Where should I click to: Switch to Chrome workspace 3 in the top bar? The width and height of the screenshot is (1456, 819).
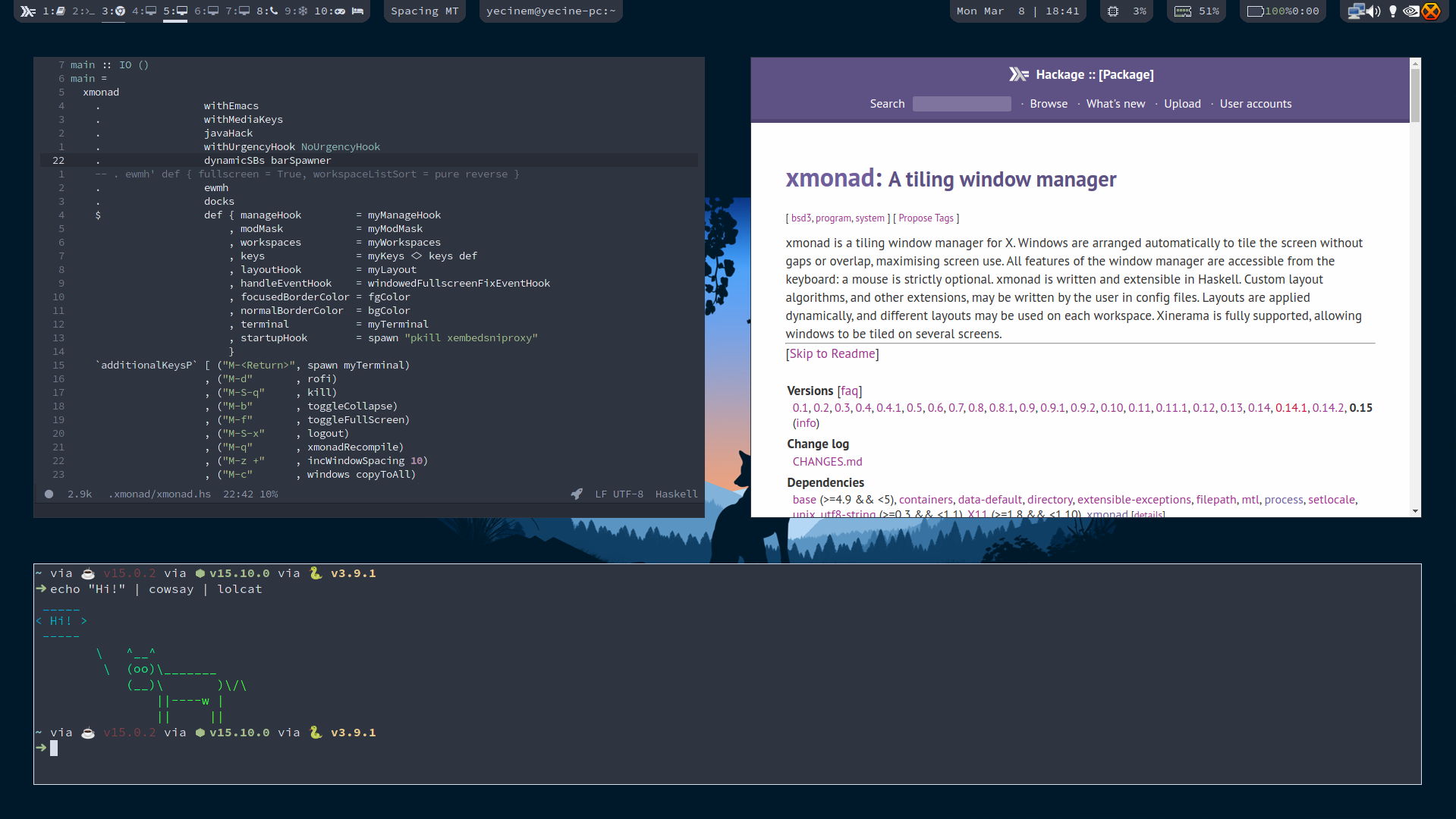pyautogui.click(x=120, y=11)
